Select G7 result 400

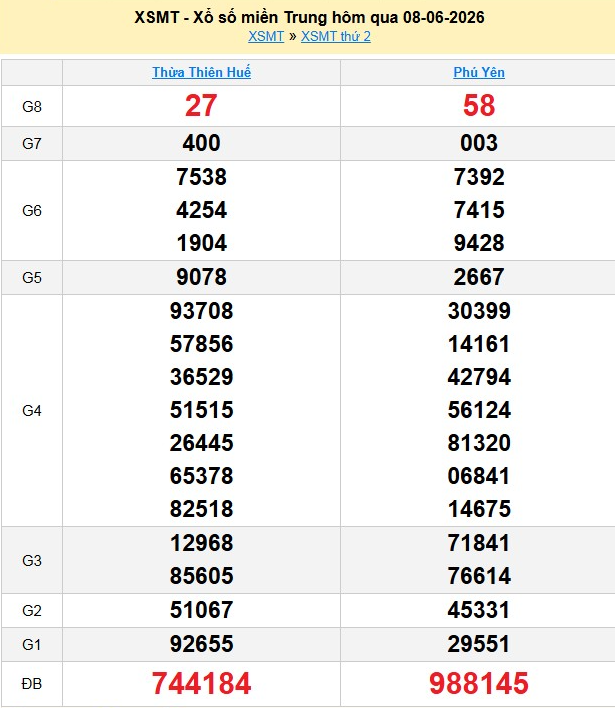[x=201, y=143]
